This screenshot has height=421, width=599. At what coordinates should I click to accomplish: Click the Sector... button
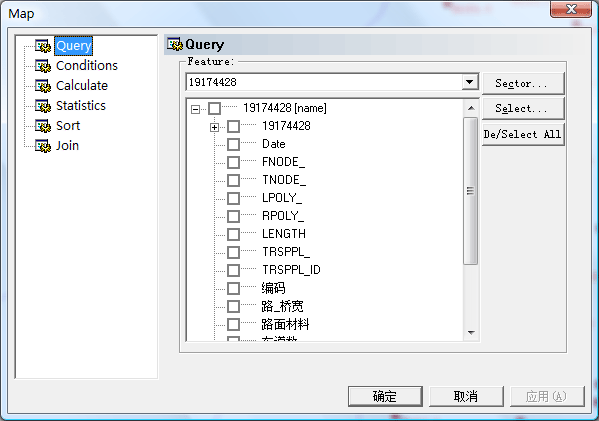pos(523,83)
